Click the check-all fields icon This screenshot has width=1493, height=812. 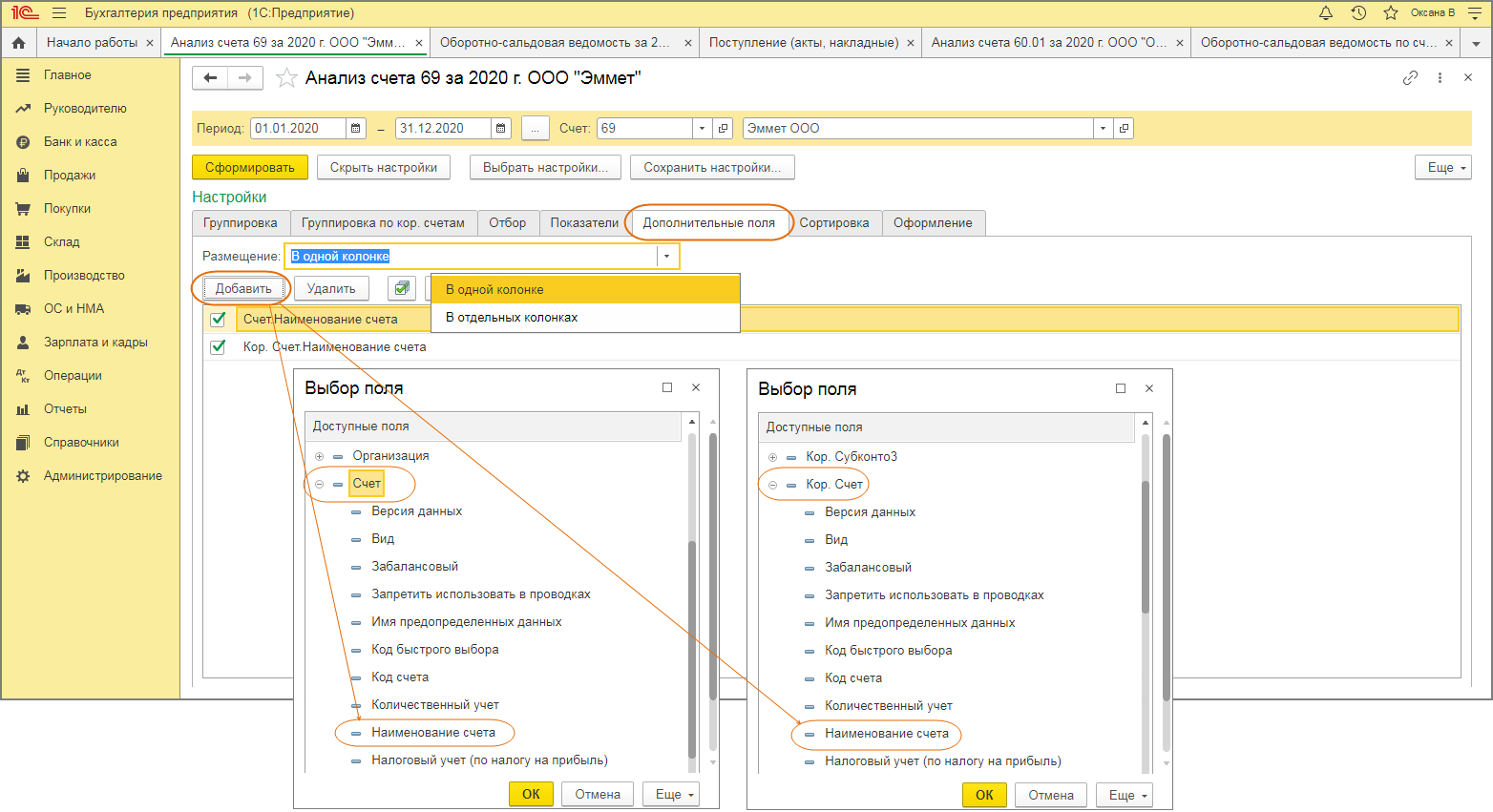click(402, 288)
